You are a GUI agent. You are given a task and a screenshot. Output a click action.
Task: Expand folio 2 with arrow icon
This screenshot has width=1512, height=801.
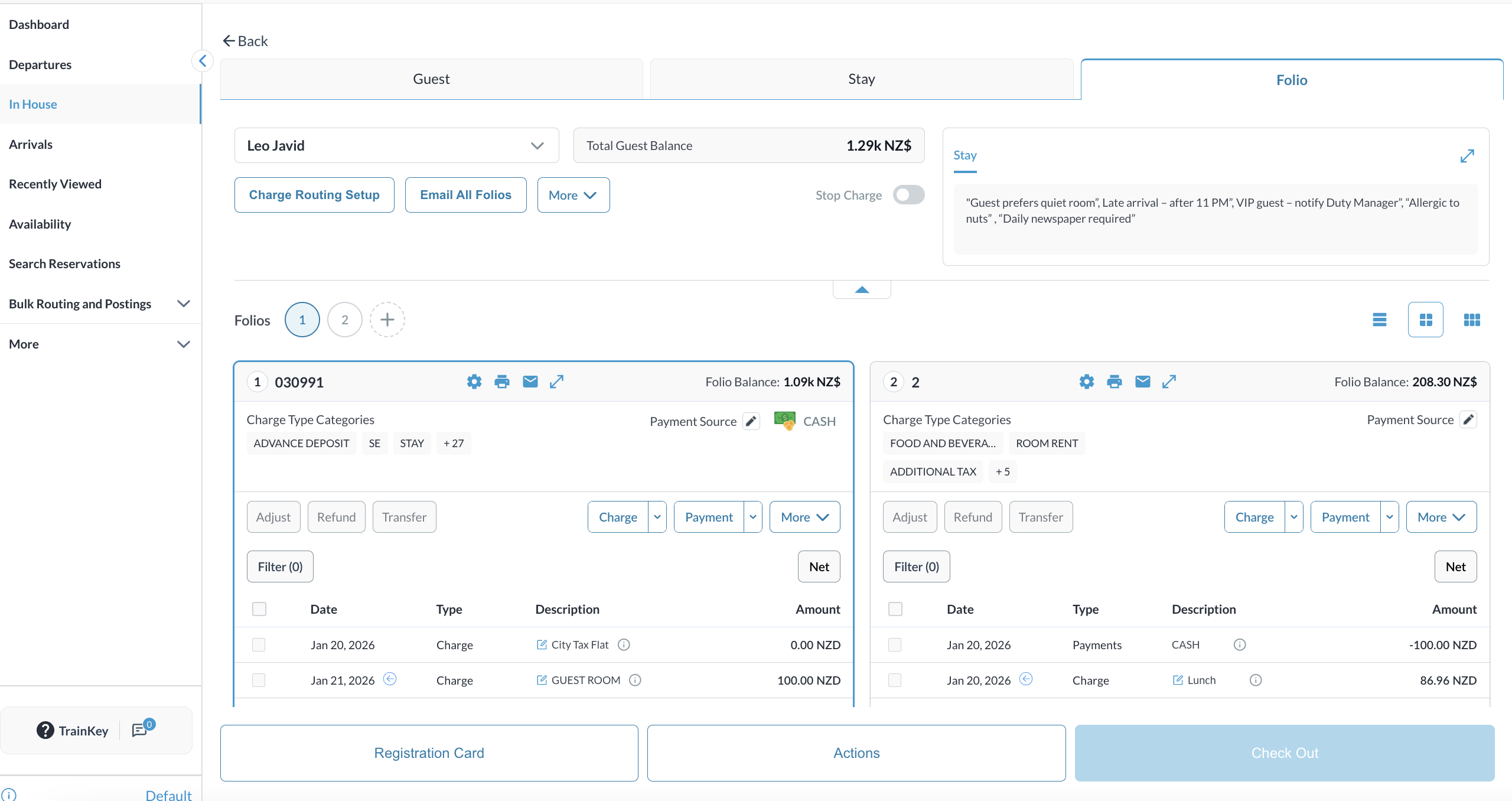[1169, 382]
